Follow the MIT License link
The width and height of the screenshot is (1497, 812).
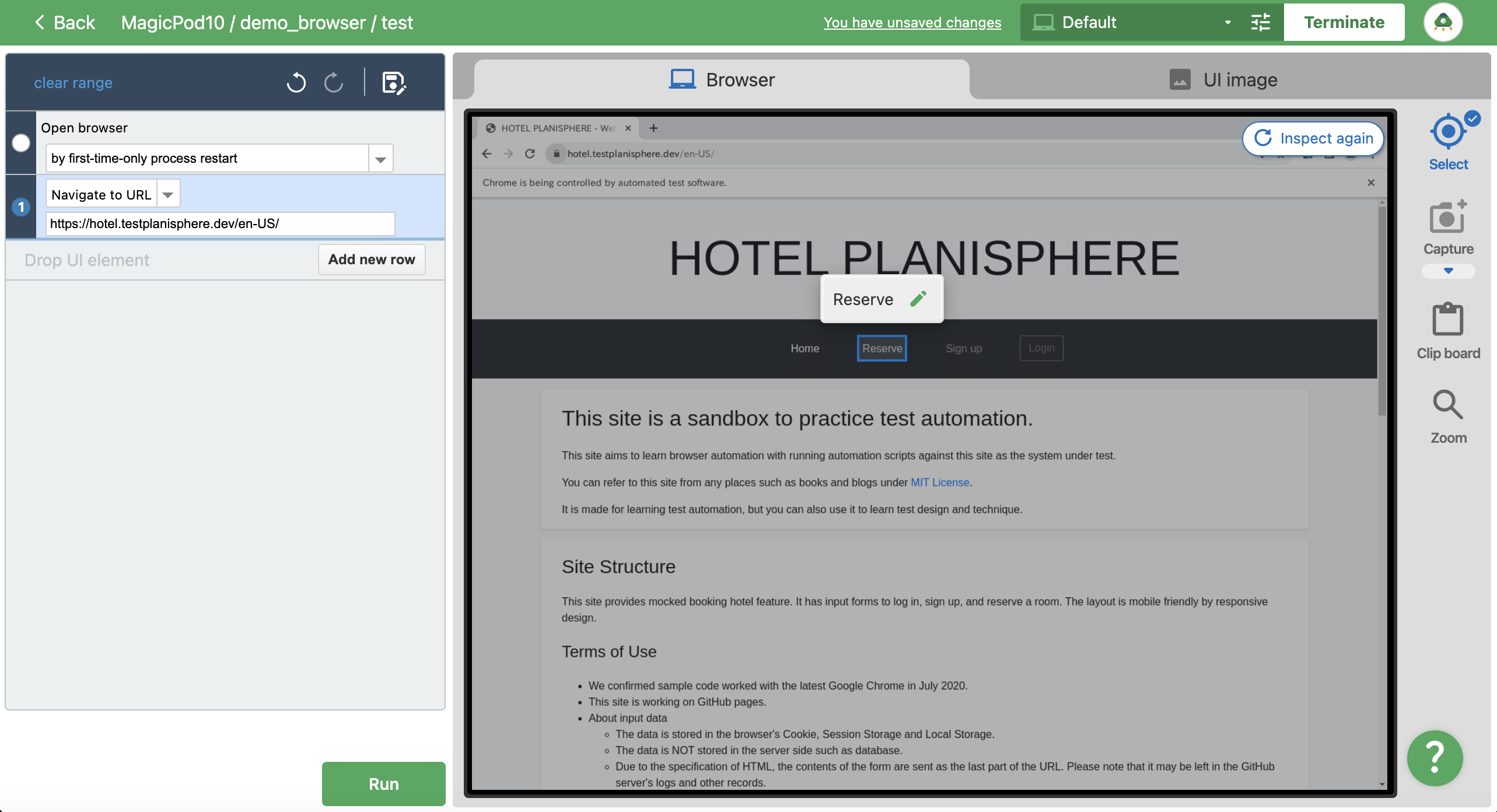click(940, 482)
